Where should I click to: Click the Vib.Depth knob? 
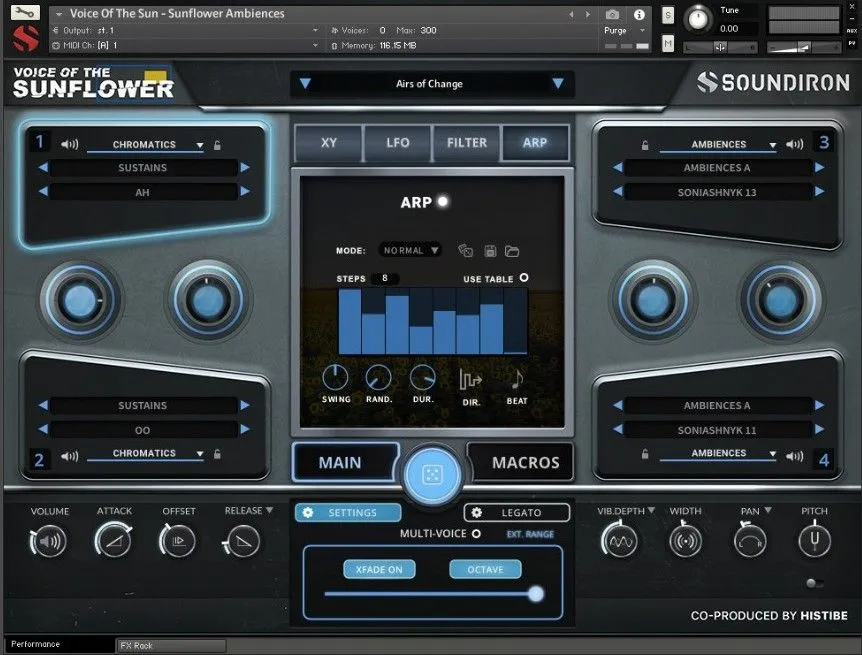pyautogui.click(x=620, y=541)
